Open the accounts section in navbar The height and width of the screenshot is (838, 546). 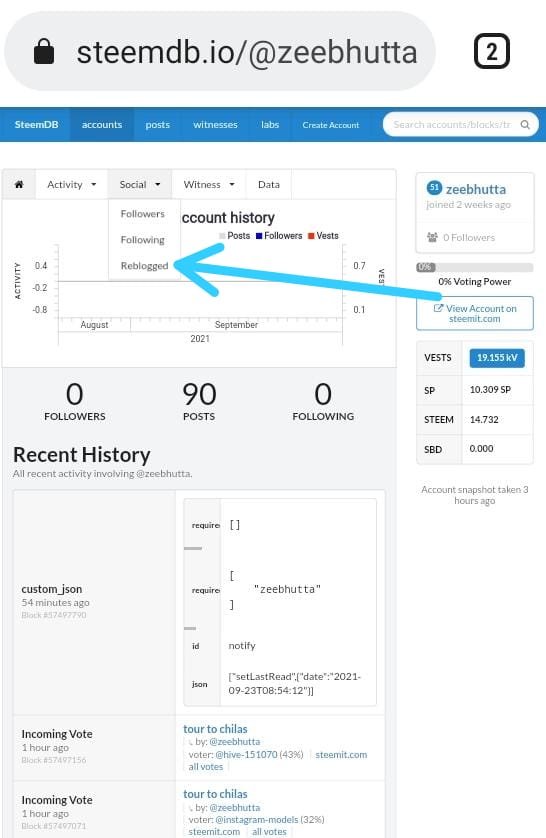[x=102, y=125]
